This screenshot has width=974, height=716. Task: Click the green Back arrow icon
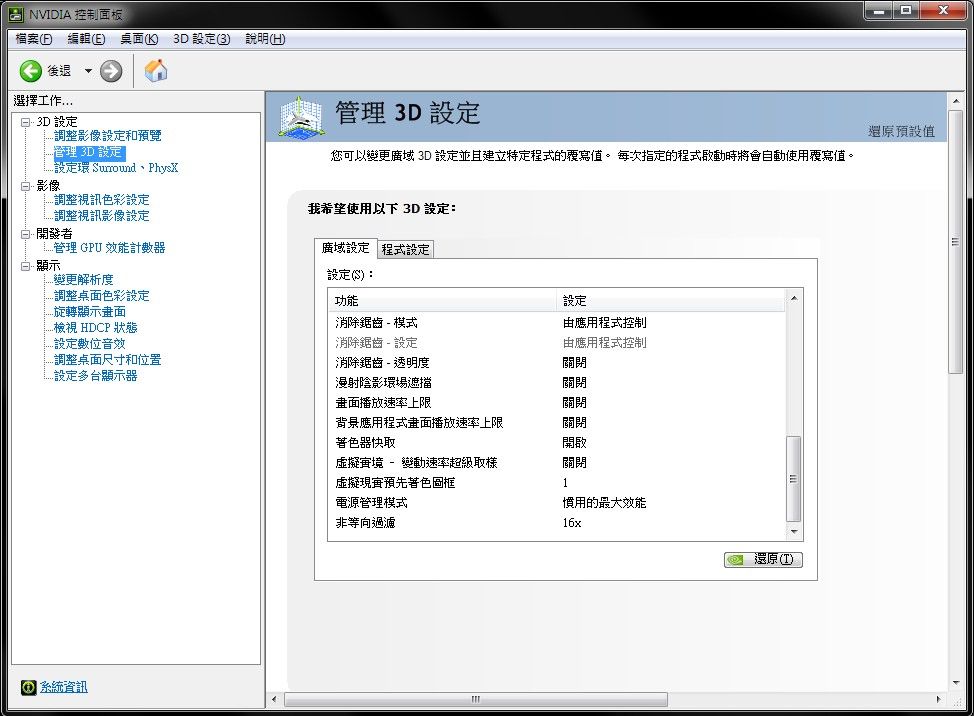coord(31,71)
